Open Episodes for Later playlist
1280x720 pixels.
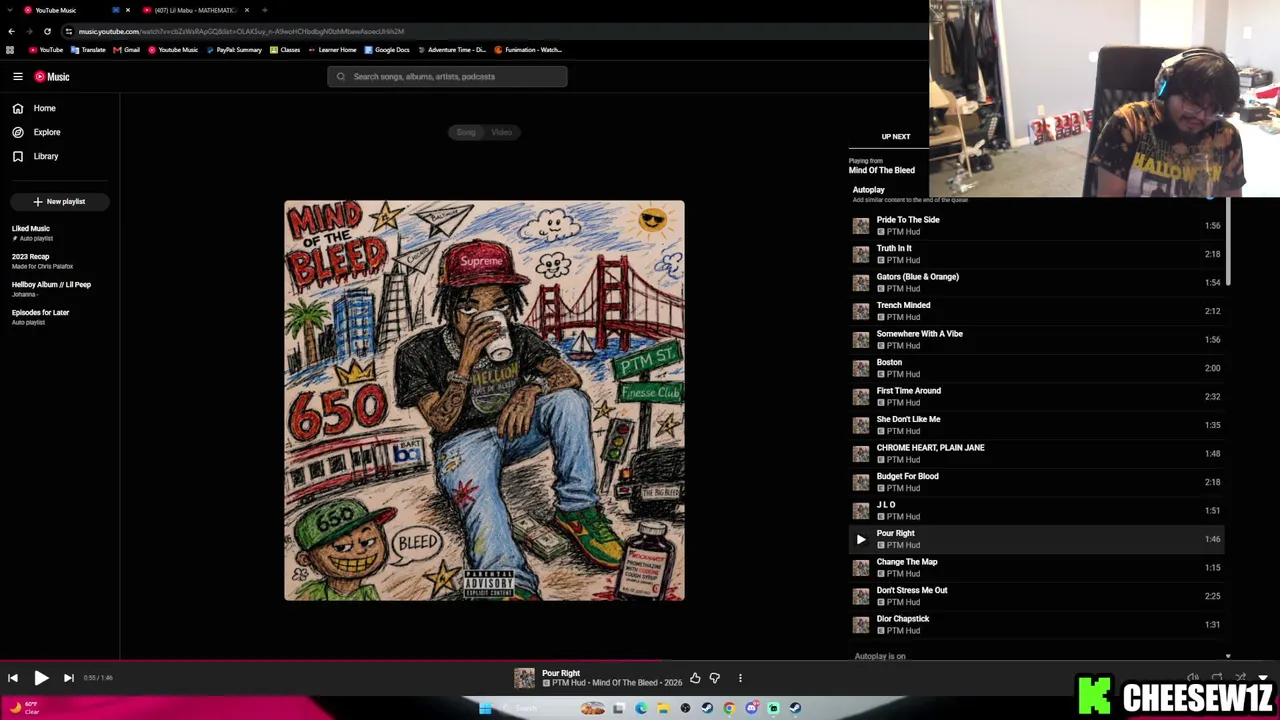pyautogui.click(x=40, y=317)
